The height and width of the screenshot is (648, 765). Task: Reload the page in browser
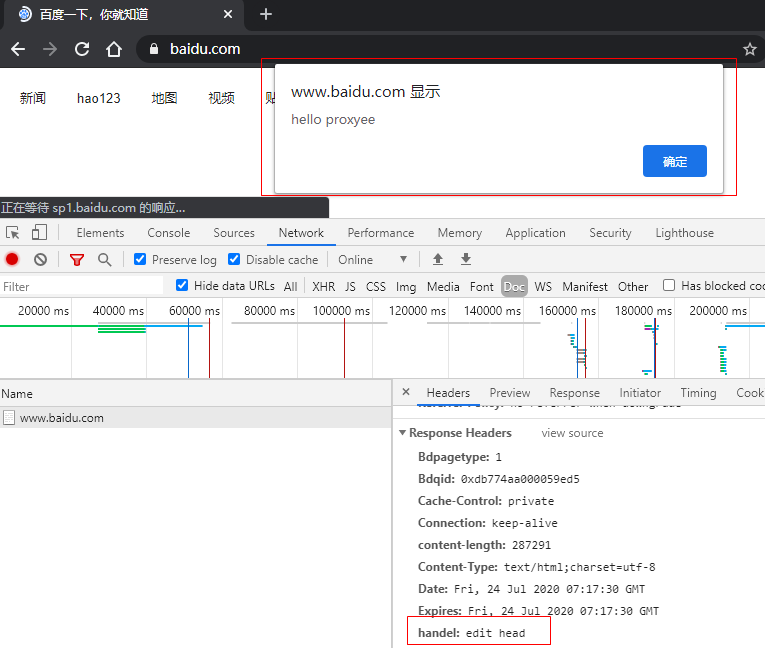[82, 49]
